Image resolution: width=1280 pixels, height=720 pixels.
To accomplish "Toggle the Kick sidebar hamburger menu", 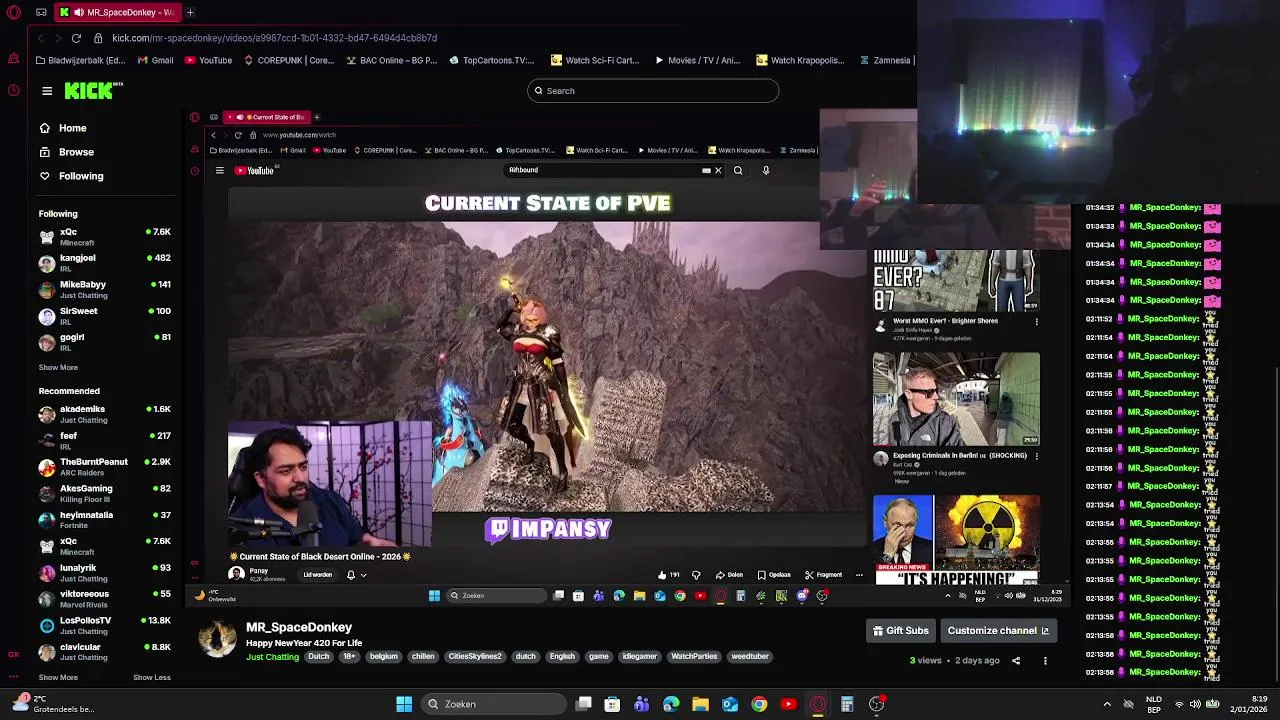I will click(x=47, y=91).
